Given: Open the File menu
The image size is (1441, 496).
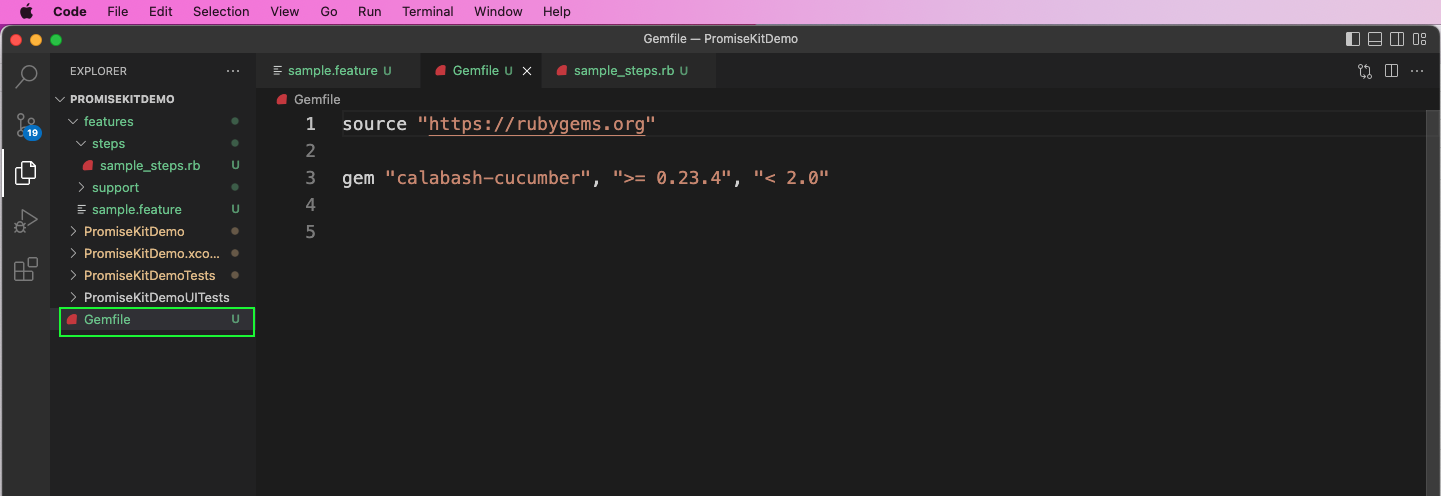Looking at the screenshot, I should tap(118, 12).
